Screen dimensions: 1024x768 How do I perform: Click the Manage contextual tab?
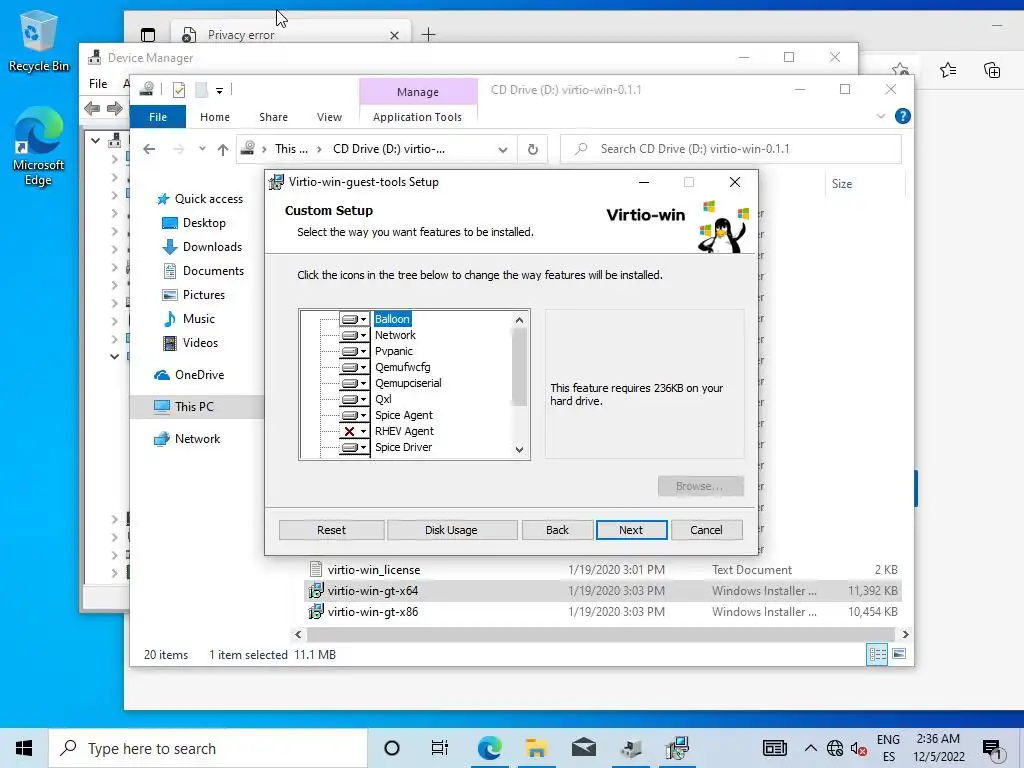(418, 92)
